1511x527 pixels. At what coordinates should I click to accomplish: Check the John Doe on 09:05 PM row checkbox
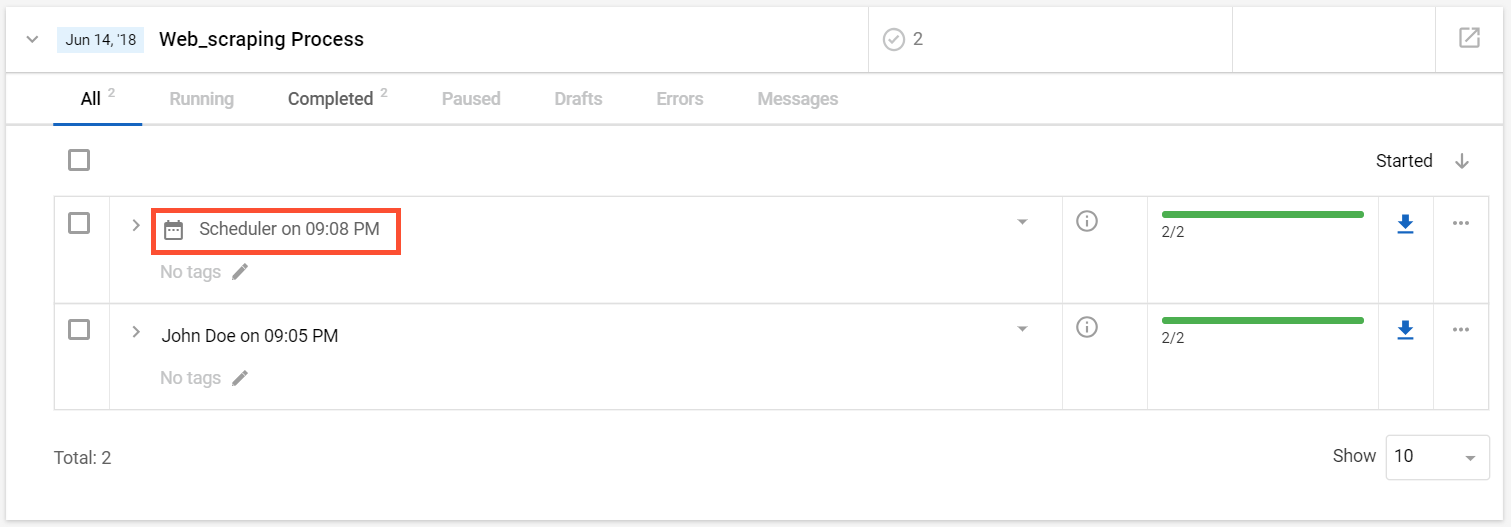point(79,329)
